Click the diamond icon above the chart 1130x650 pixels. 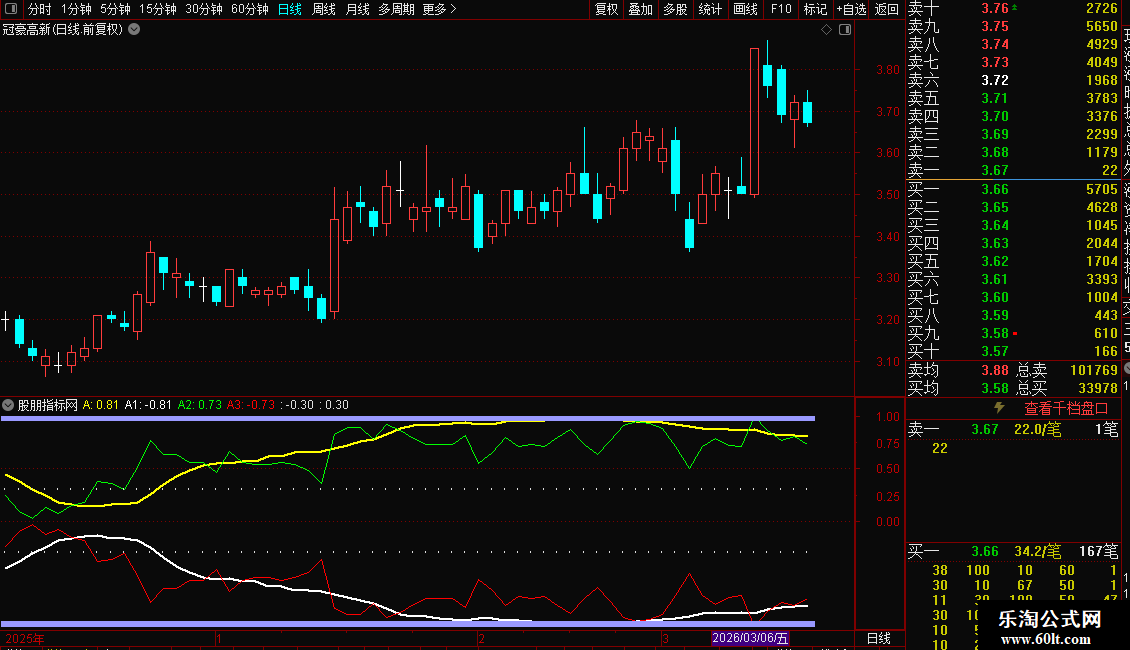click(827, 30)
